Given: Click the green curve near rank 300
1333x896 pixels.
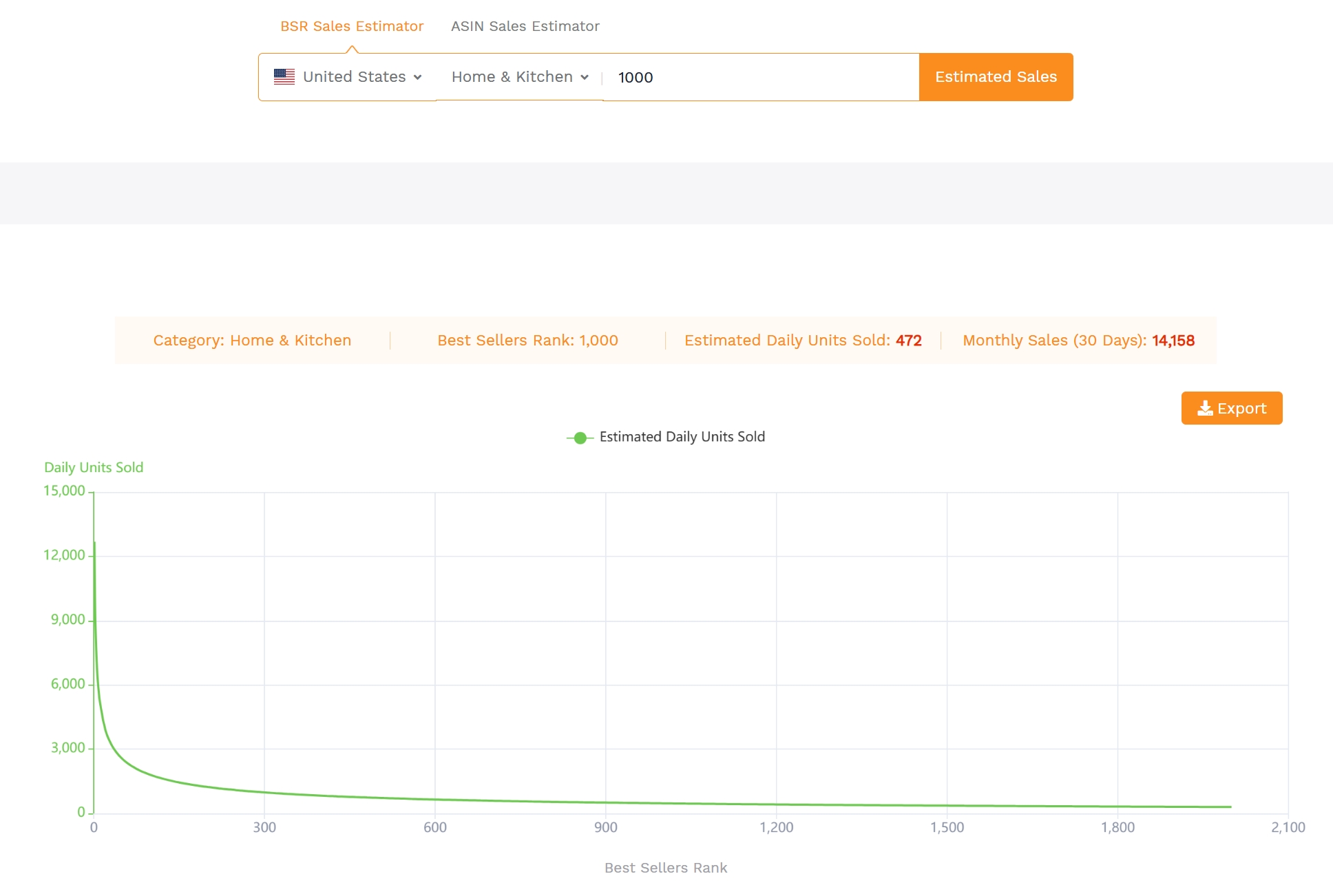Looking at the screenshot, I should pos(264,792).
